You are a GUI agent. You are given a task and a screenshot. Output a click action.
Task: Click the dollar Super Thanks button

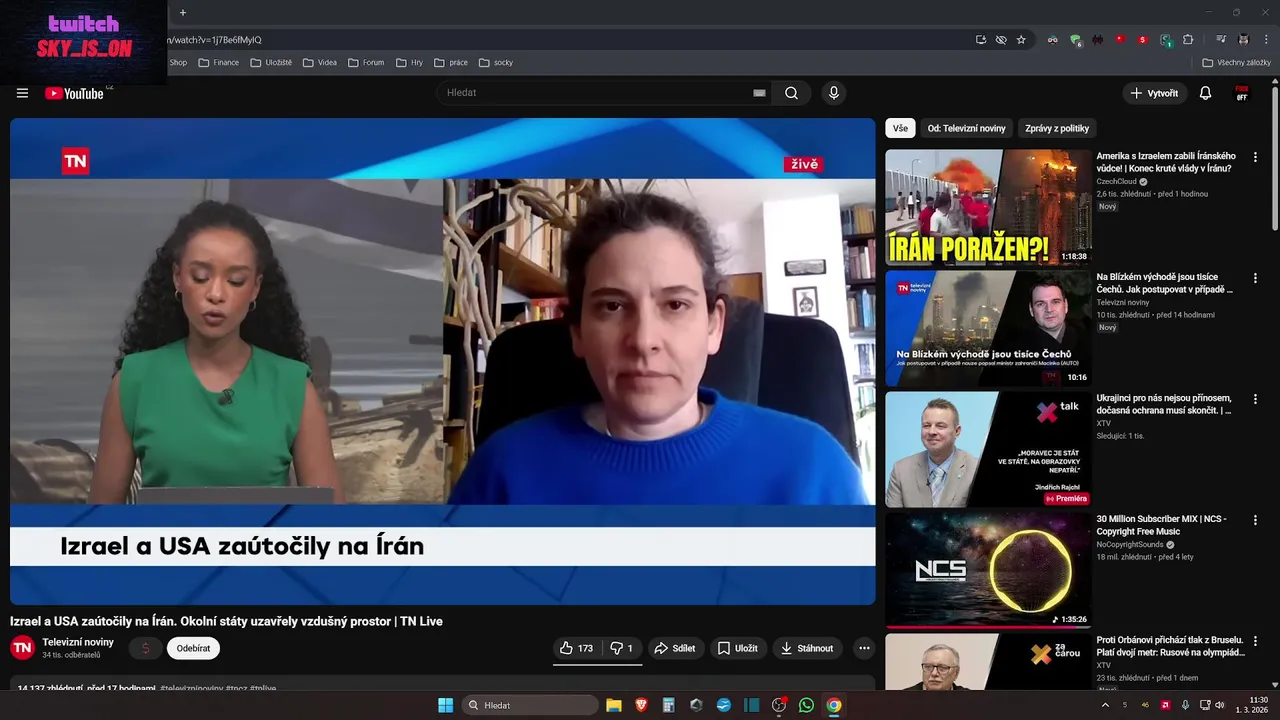click(145, 648)
